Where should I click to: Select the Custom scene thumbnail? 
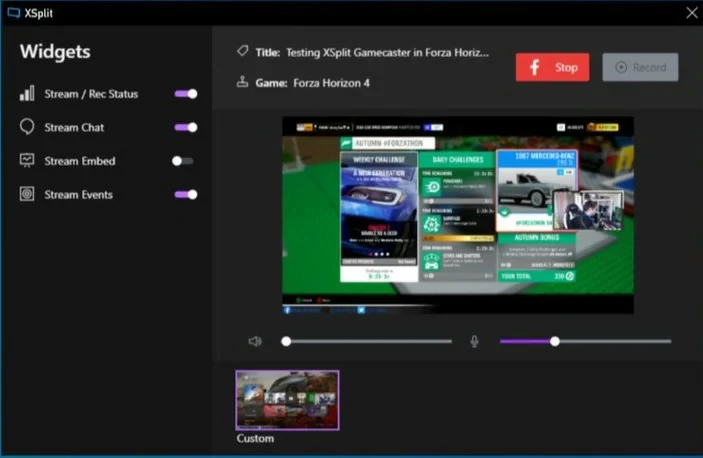(287, 400)
